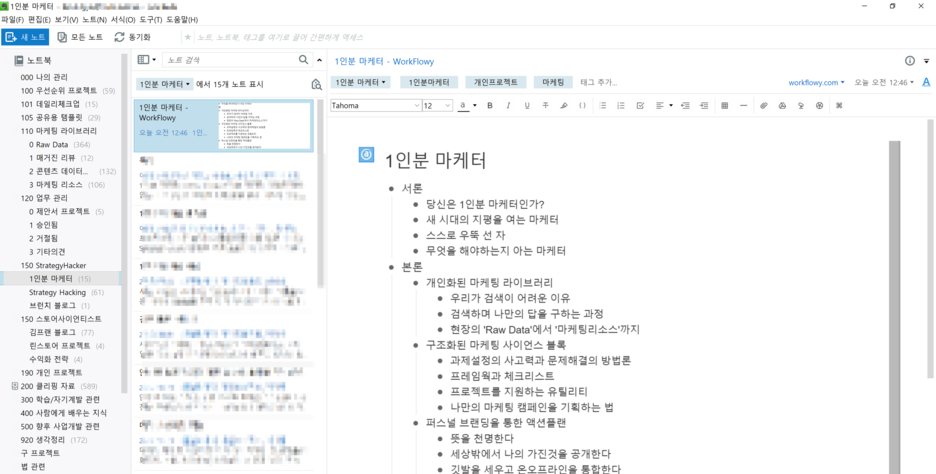Click the shortcuts star icon
The width and height of the screenshot is (936, 474).
[187, 37]
